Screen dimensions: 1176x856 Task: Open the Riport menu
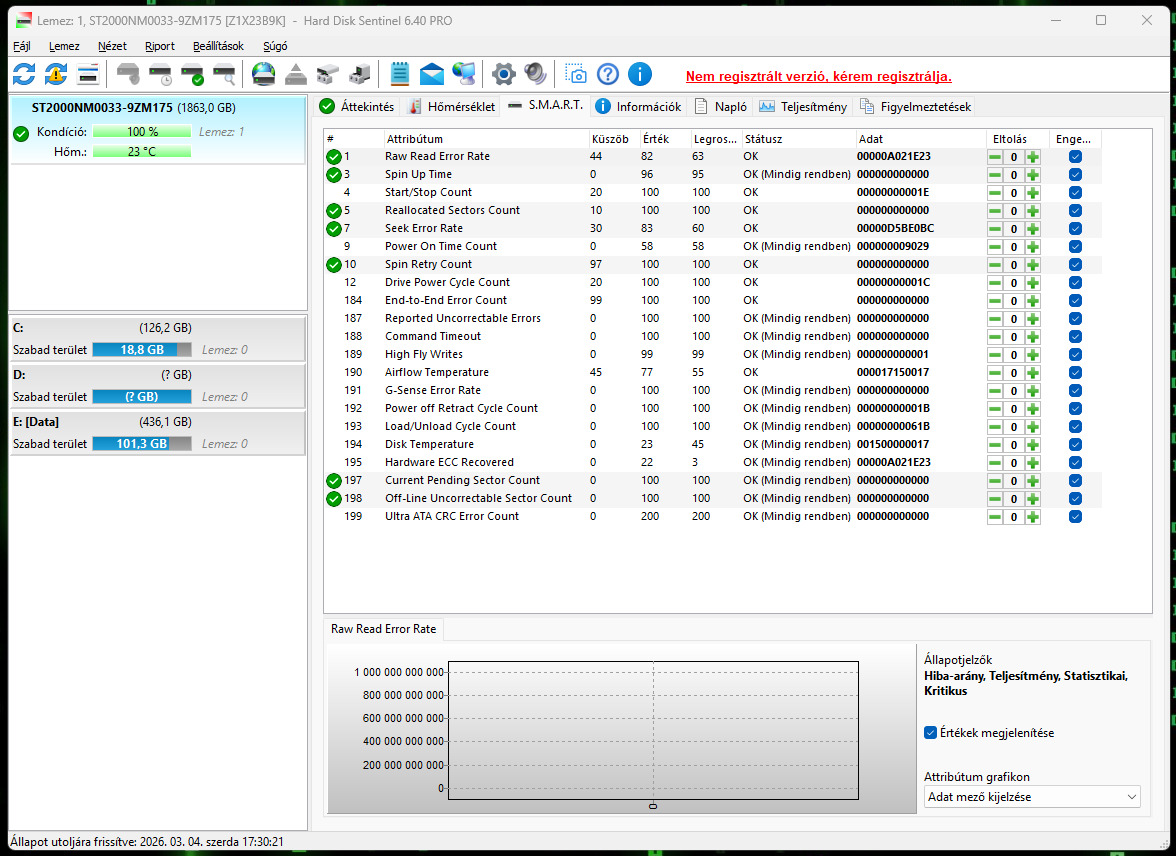point(160,46)
